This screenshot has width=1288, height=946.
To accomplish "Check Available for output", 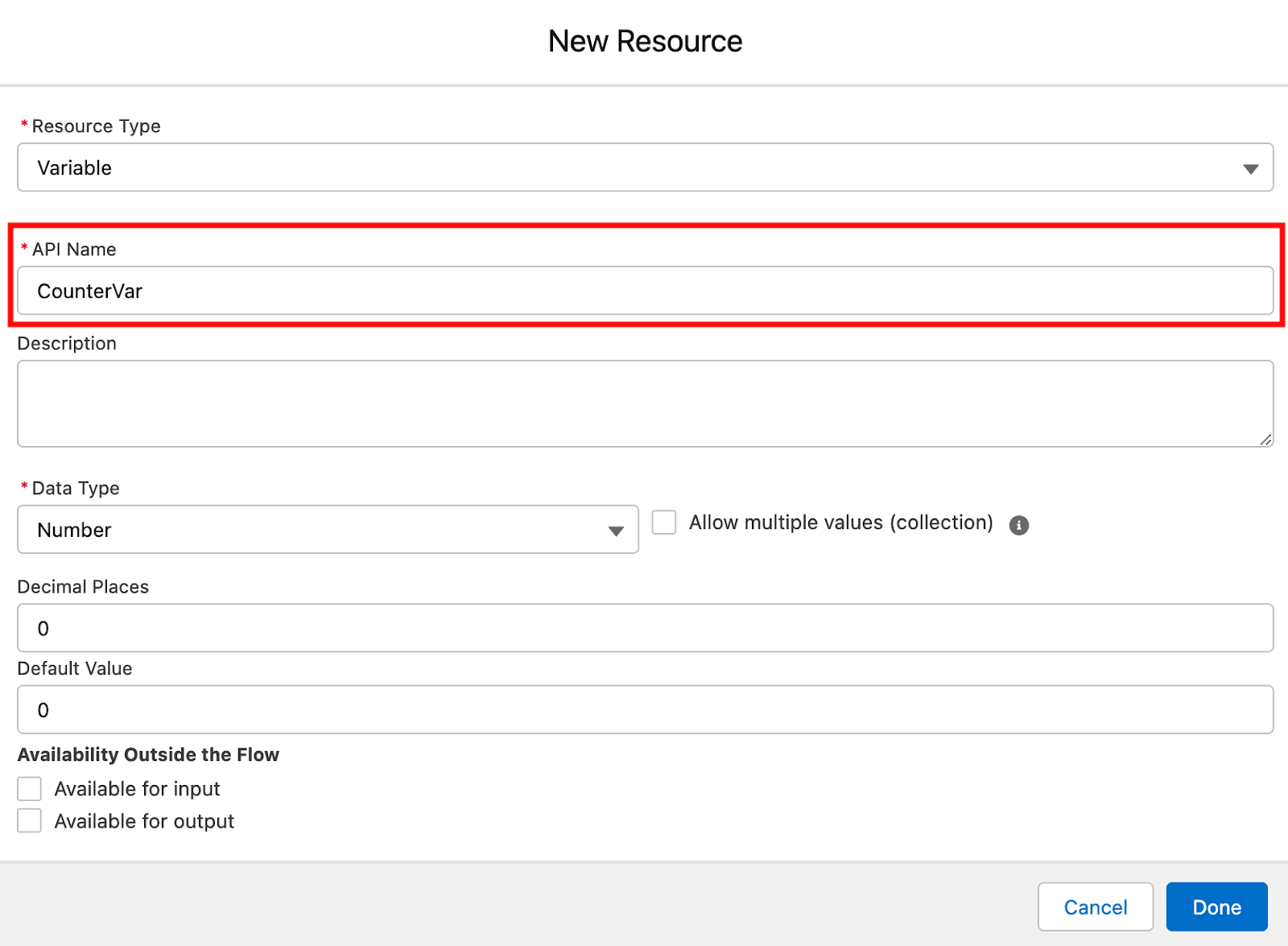I will [29, 820].
